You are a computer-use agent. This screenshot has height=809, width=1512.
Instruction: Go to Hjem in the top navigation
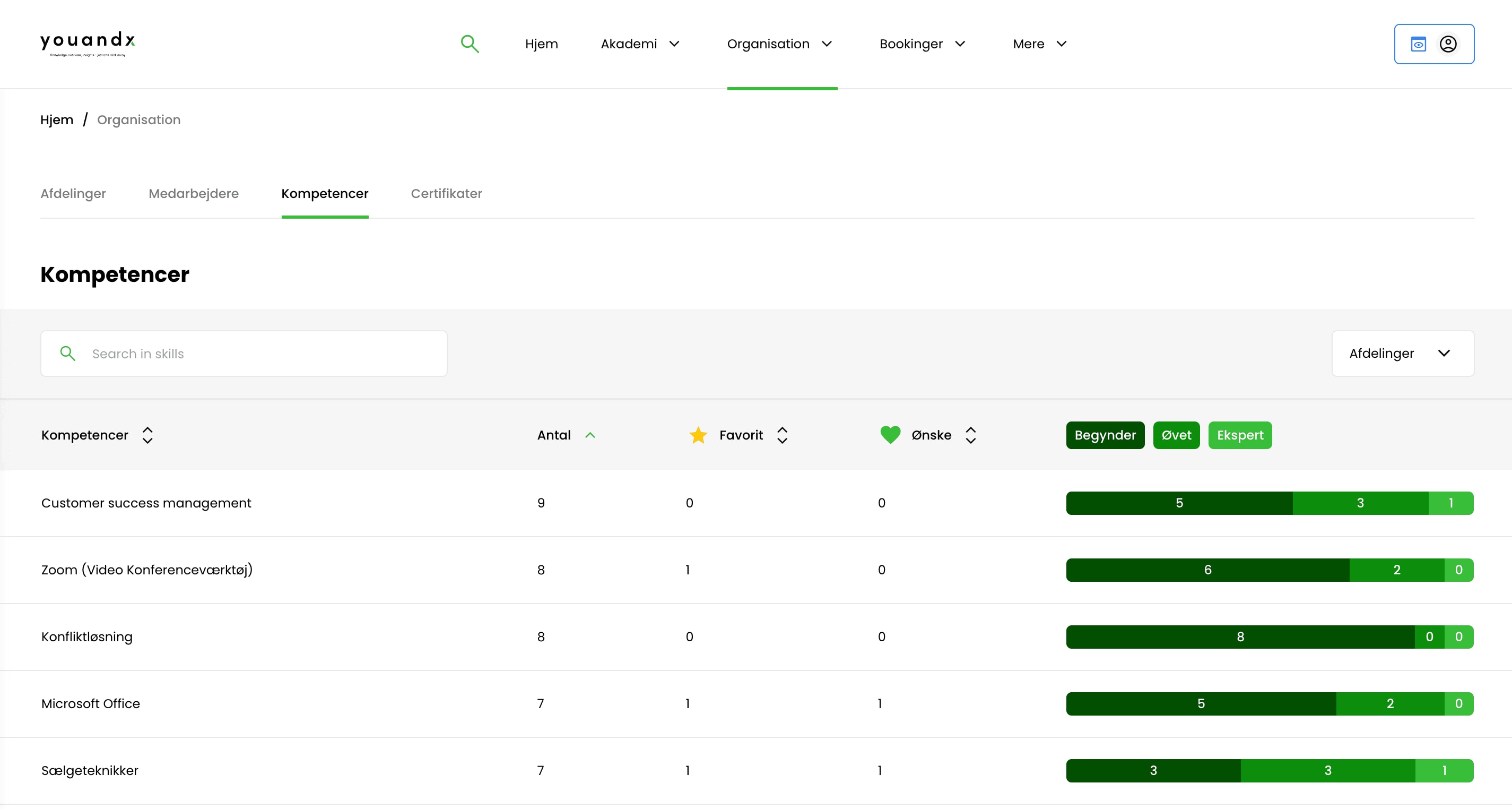[x=541, y=44]
